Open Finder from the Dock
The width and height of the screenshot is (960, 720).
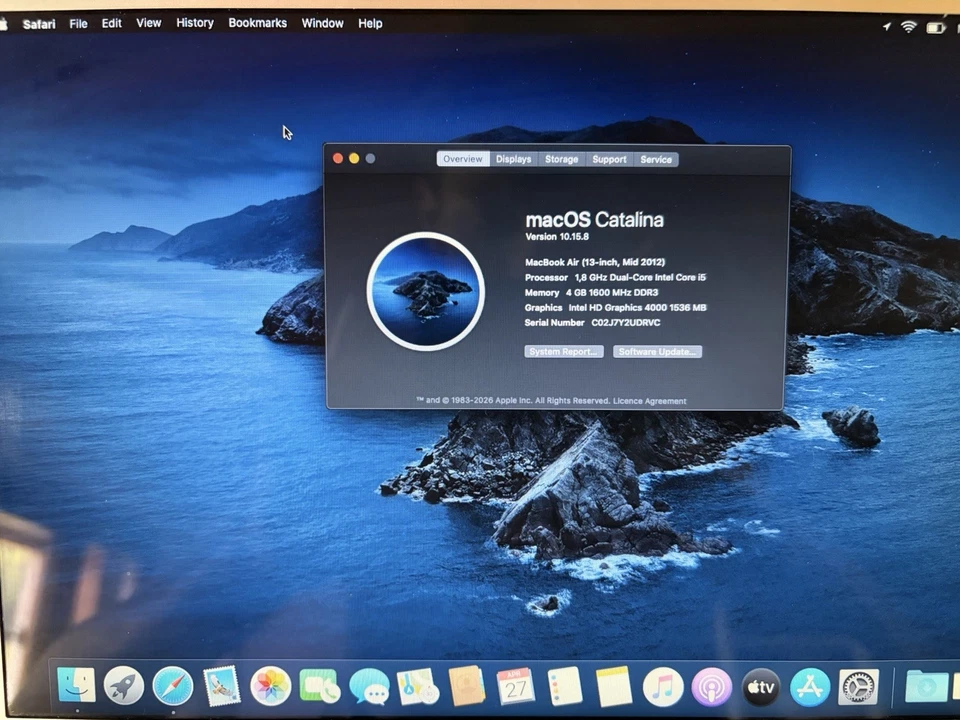tap(76, 685)
